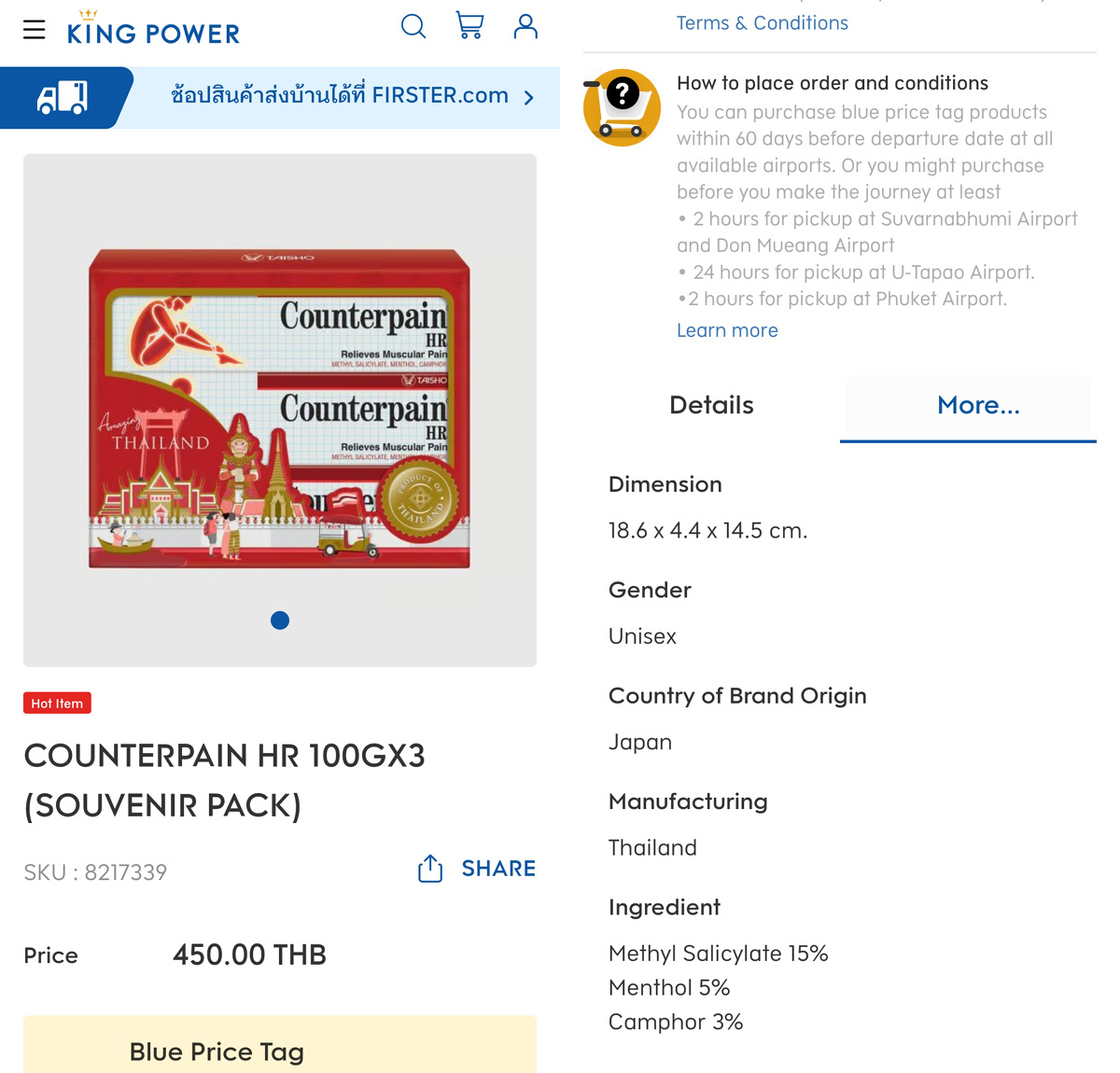Click the FIRSTER.com promo banner text
The height and width of the screenshot is (1073, 1120).
point(340,95)
